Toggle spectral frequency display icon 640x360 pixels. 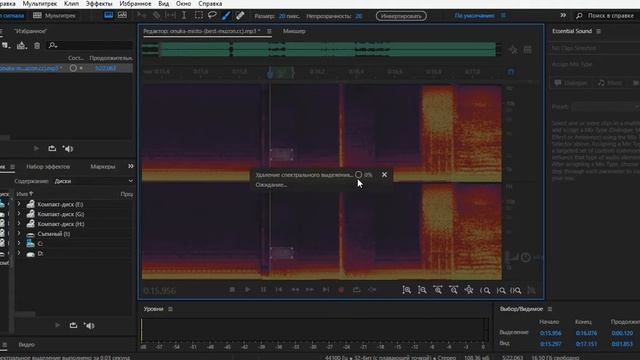click(x=109, y=16)
